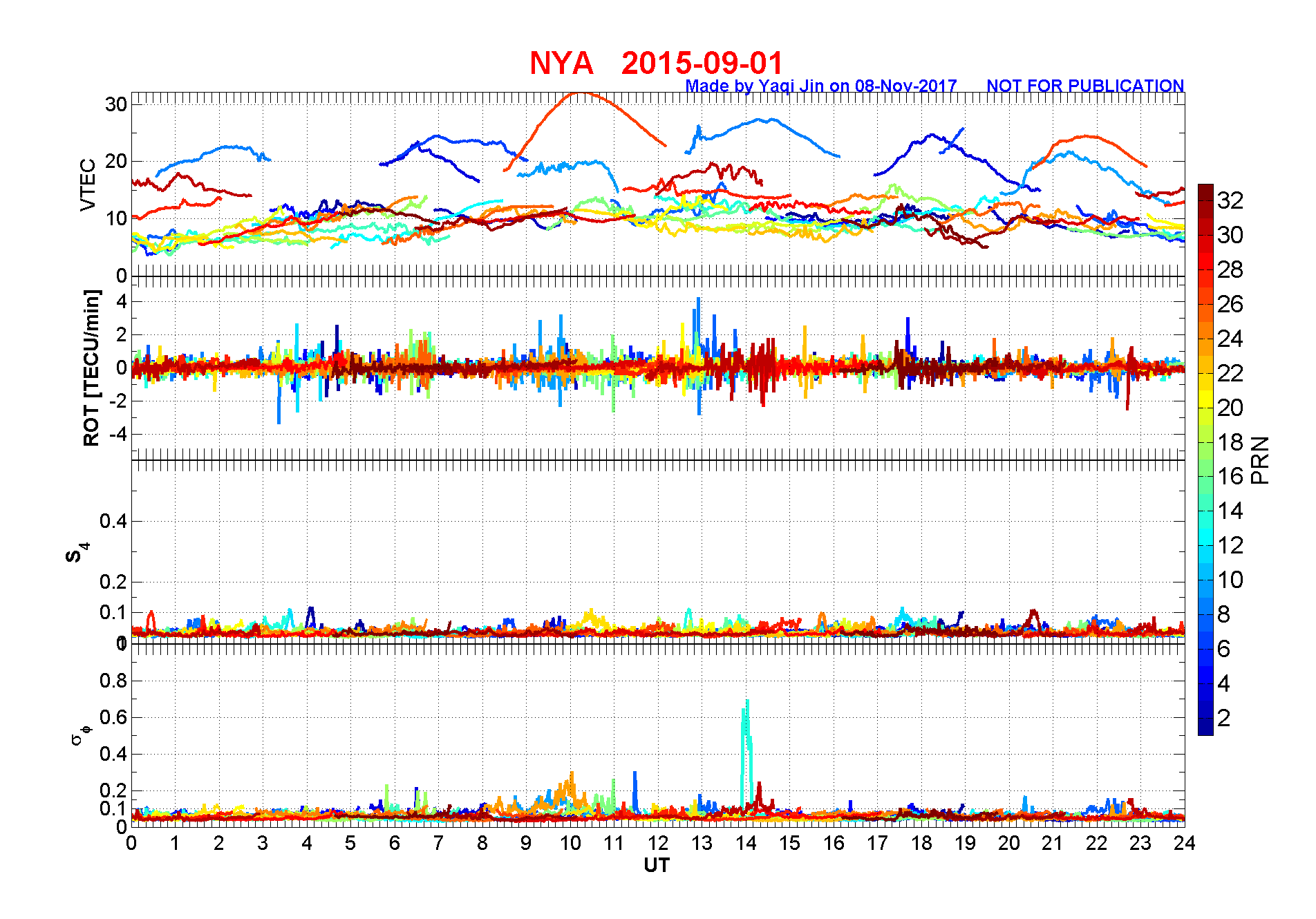Click the "NOT FOR PUBLICATION" notice
Viewport: 1316px width, 919px height.
coord(1085,86)
